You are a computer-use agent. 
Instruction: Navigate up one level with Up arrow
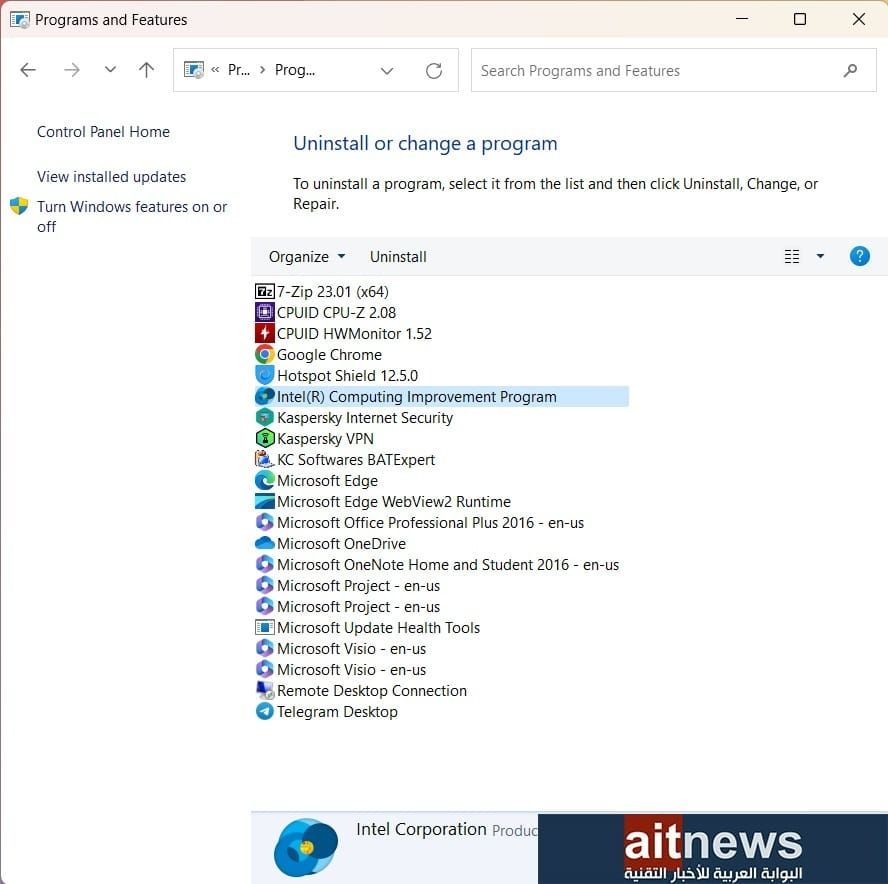tap(147, 70)
